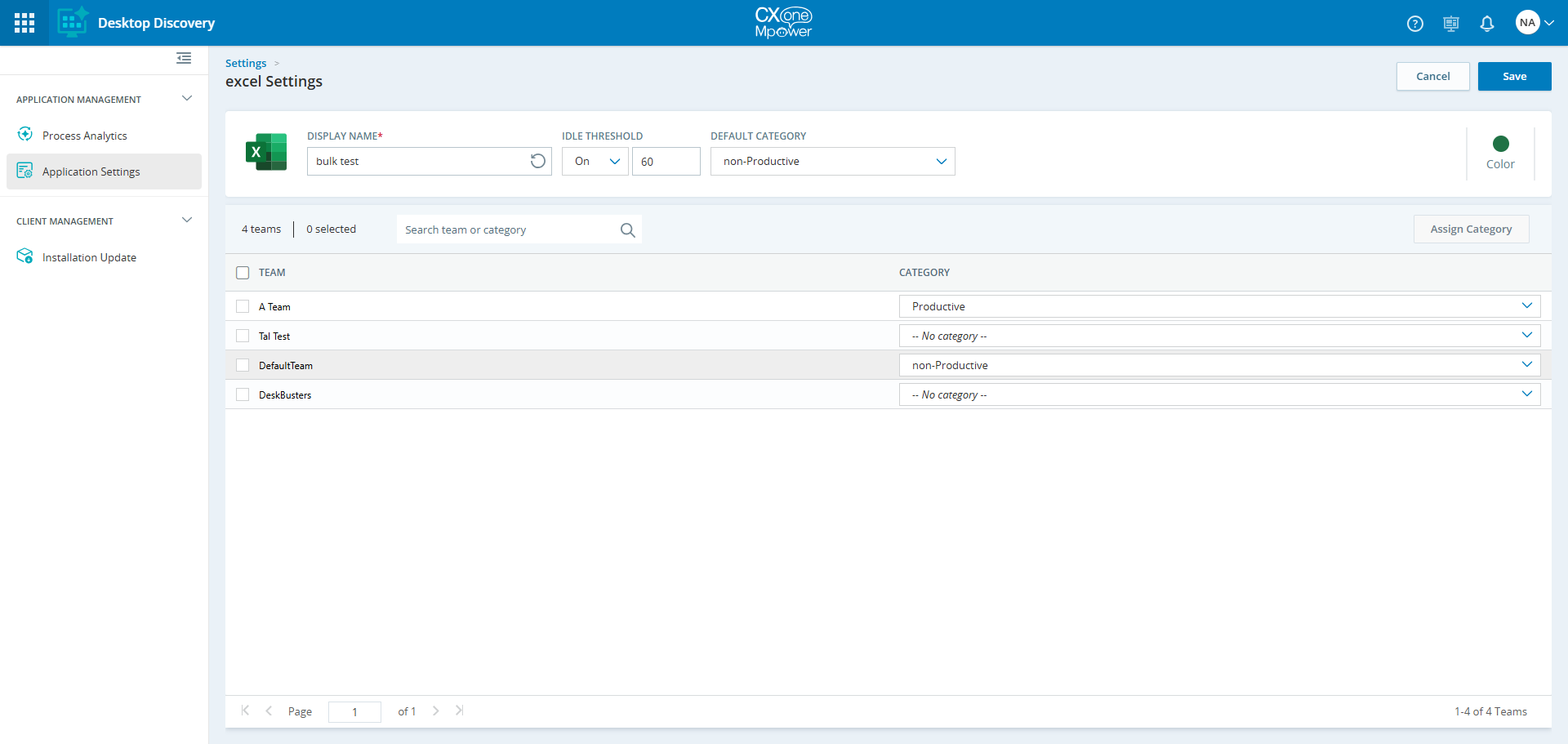This screenshot has height=744, width=1568.
Task: Collapse the sidebar navigation
Action: coord(184,58)
